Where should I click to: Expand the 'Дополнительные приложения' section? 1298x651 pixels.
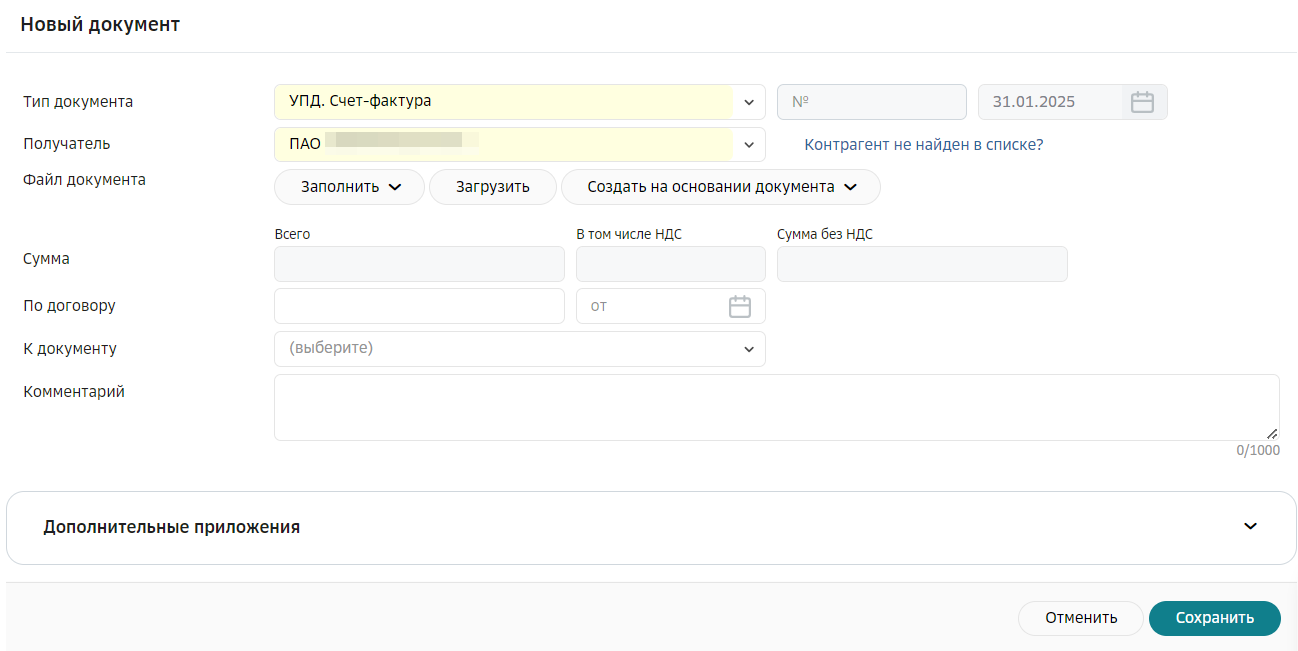coord(651,527)
